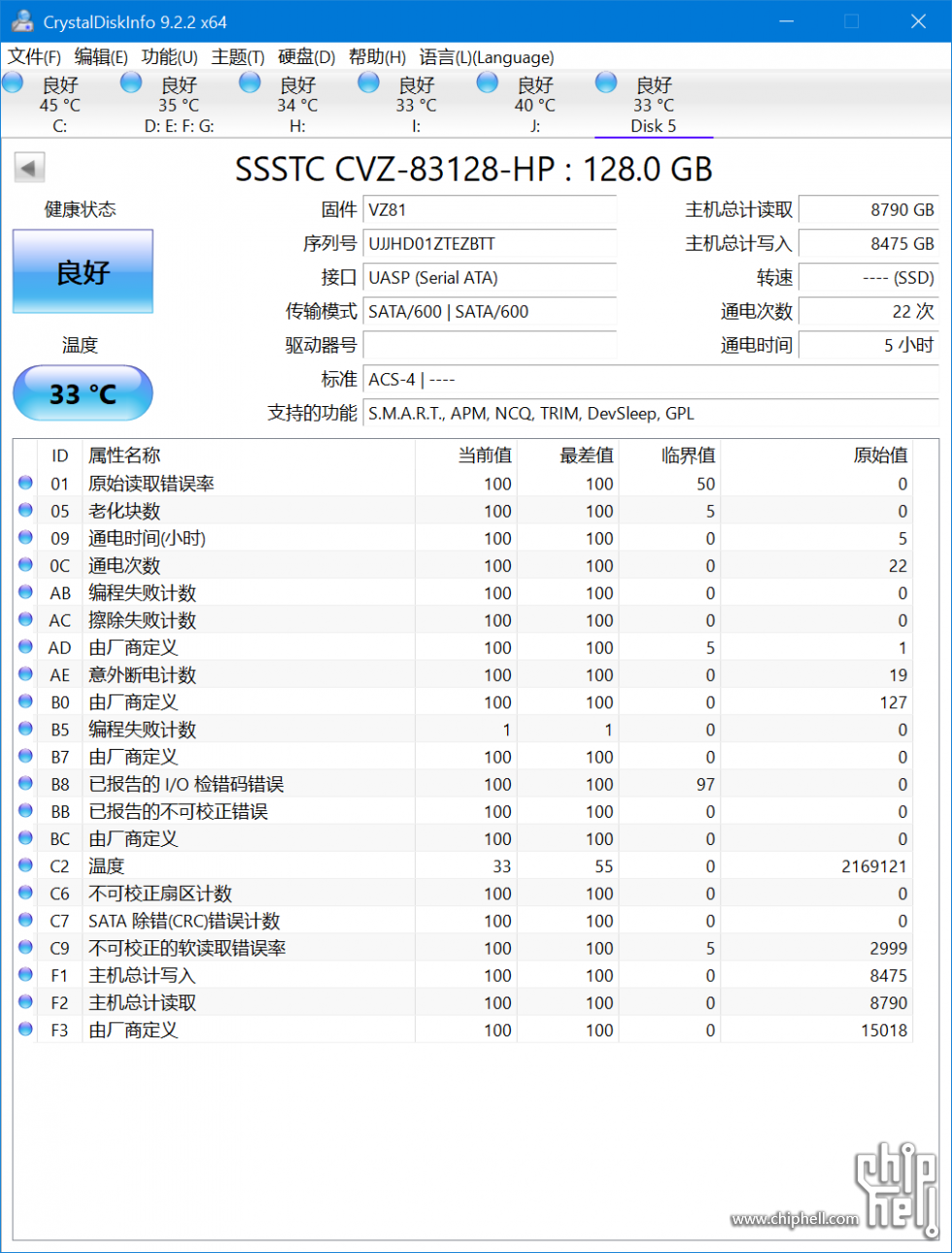Click status orb for ID B7 row
Image resolution: width=952 pixels, height=1253 pixels.
25,756
